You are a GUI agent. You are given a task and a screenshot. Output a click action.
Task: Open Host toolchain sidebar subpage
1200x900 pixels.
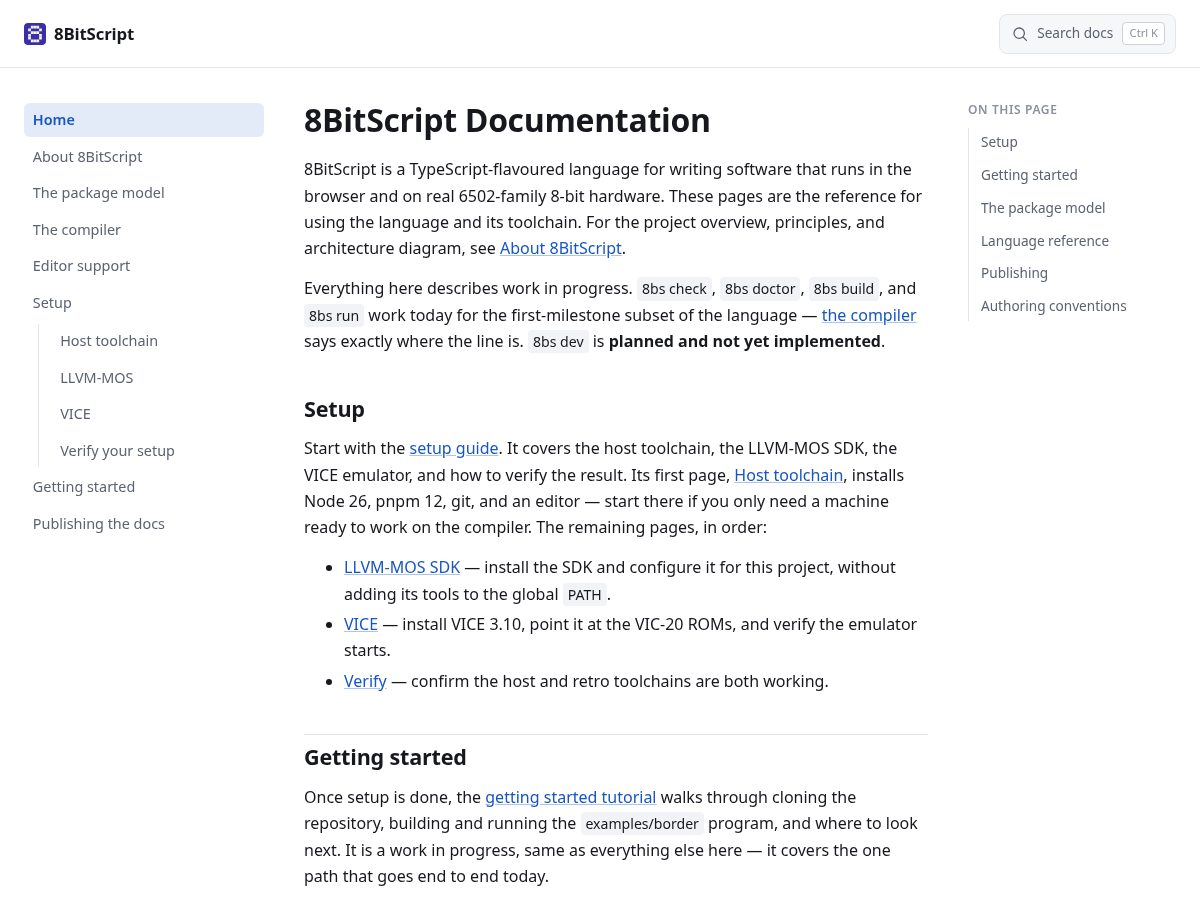(157, 341)
